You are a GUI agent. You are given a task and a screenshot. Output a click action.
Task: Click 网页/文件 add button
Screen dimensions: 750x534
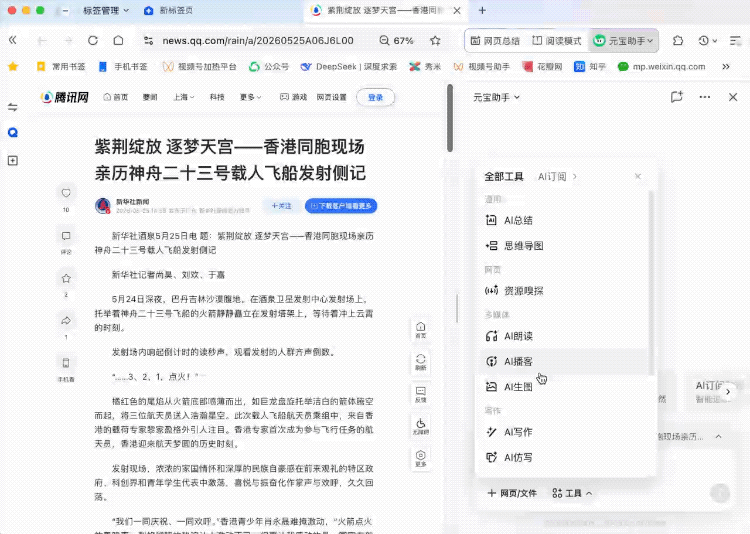(512, 493)
